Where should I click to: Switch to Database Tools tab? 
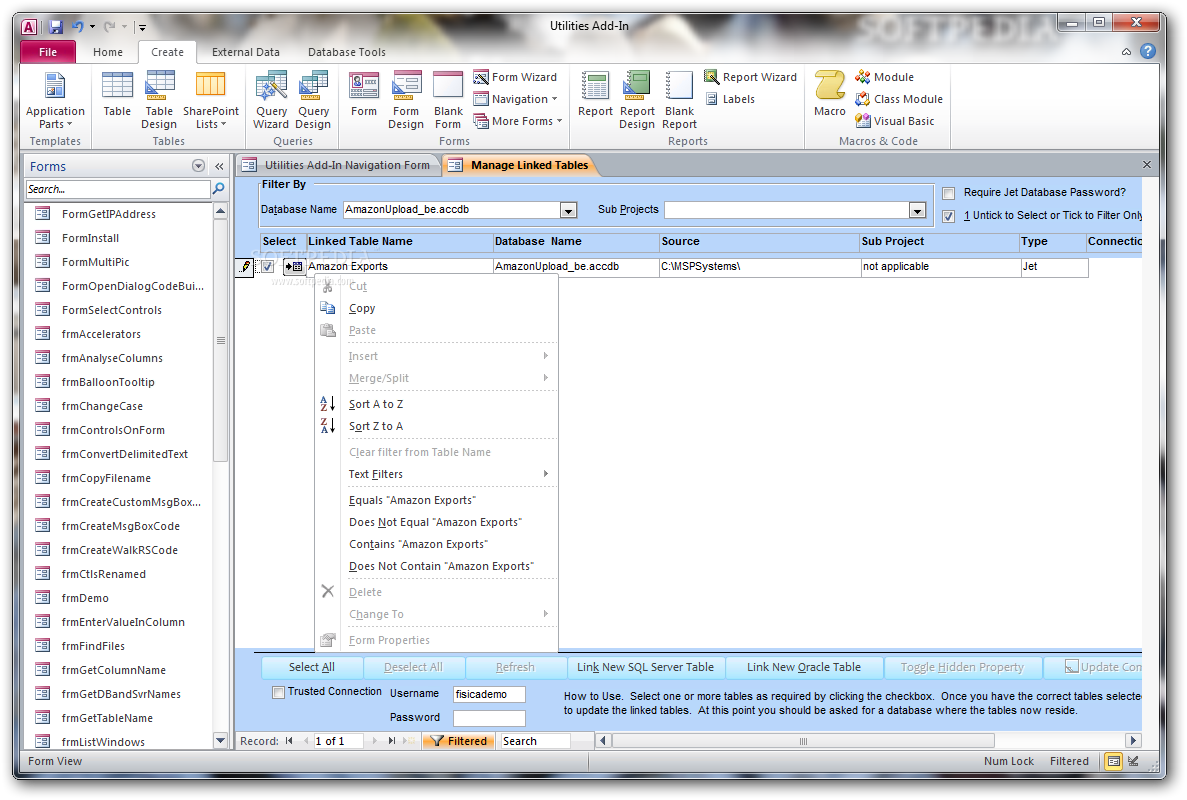click(347, 52)
